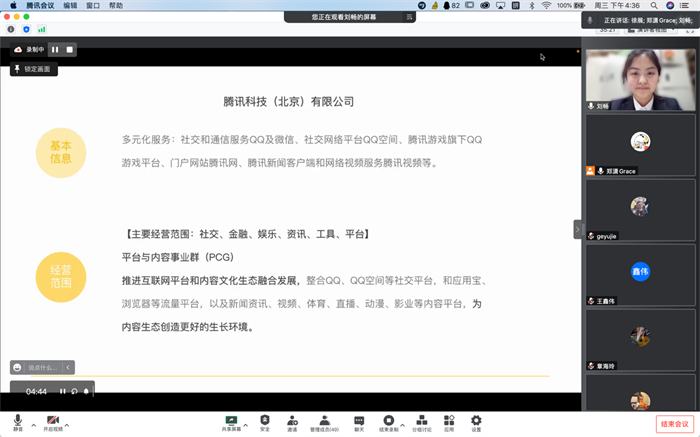Open the 应用 apps icon
Viewport: 700px width, 437px height.
pos(449,421)
